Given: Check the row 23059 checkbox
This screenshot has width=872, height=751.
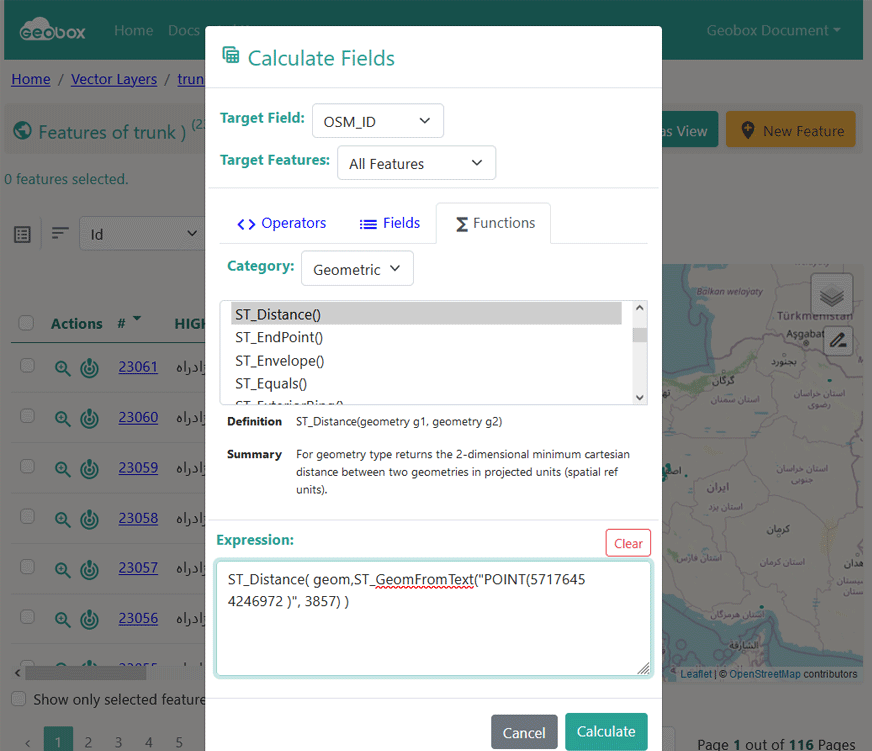Looking at the screenshot, I should tap(27, 467).
